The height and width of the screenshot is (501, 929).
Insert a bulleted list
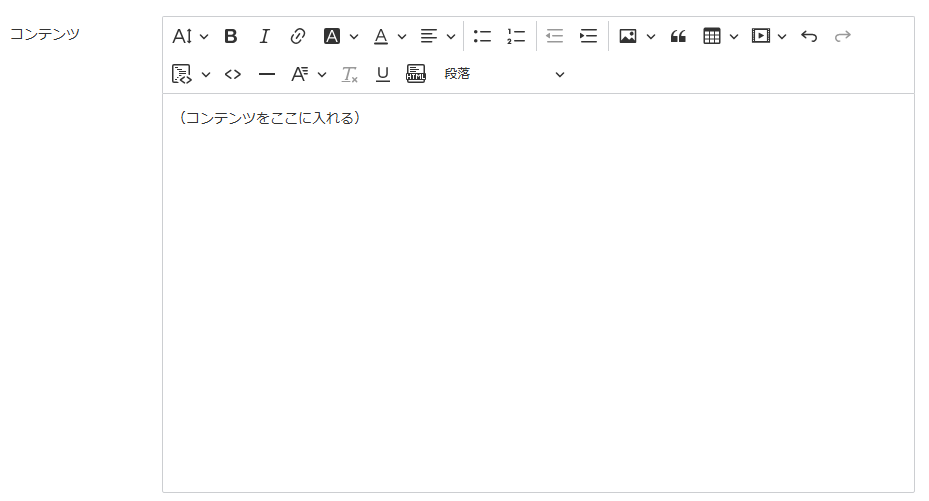coord(482,36)
